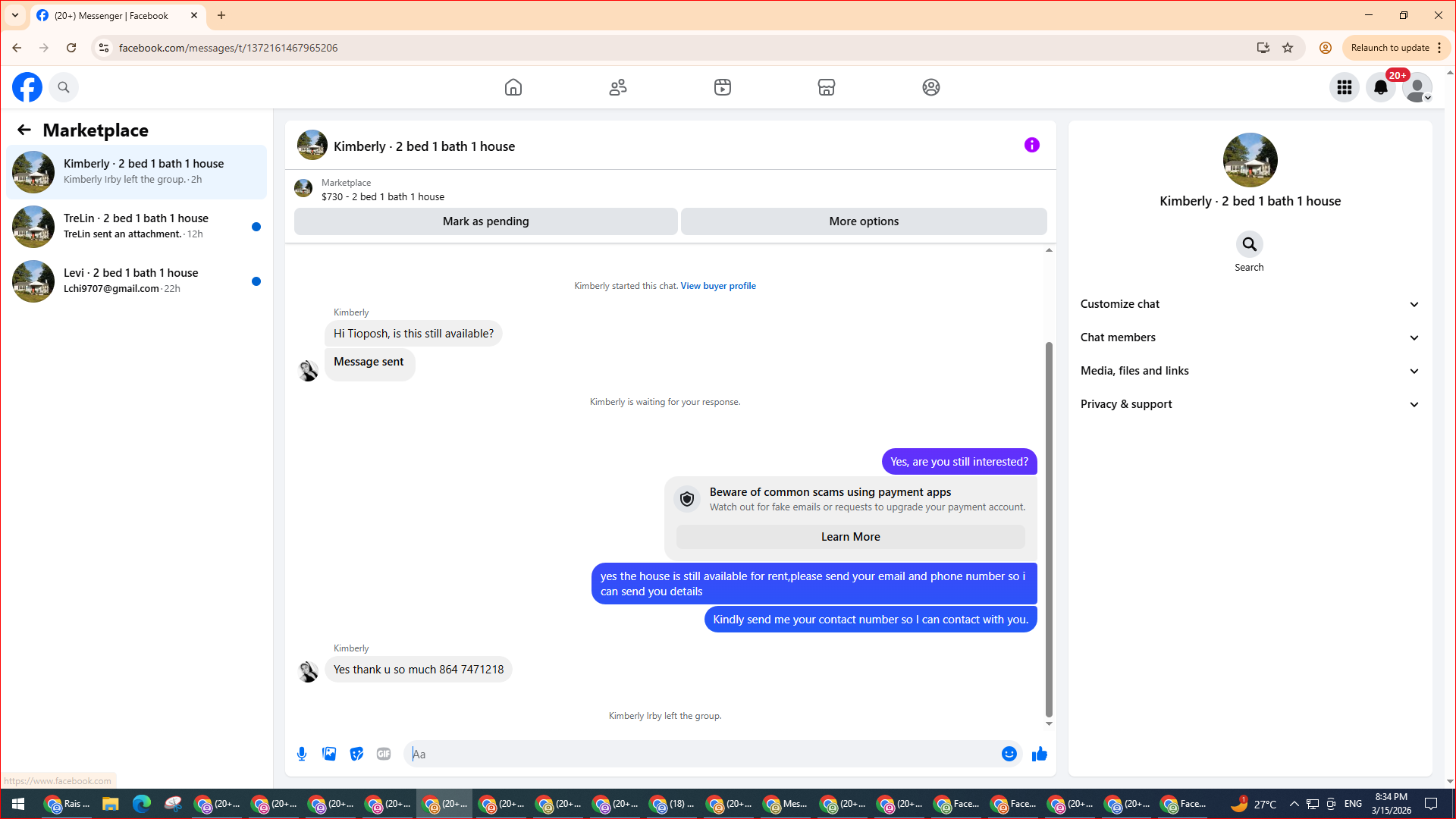This screenshot has height=819, width=1456.
Task: Open View buyer profile link
Action: point(718,286)
